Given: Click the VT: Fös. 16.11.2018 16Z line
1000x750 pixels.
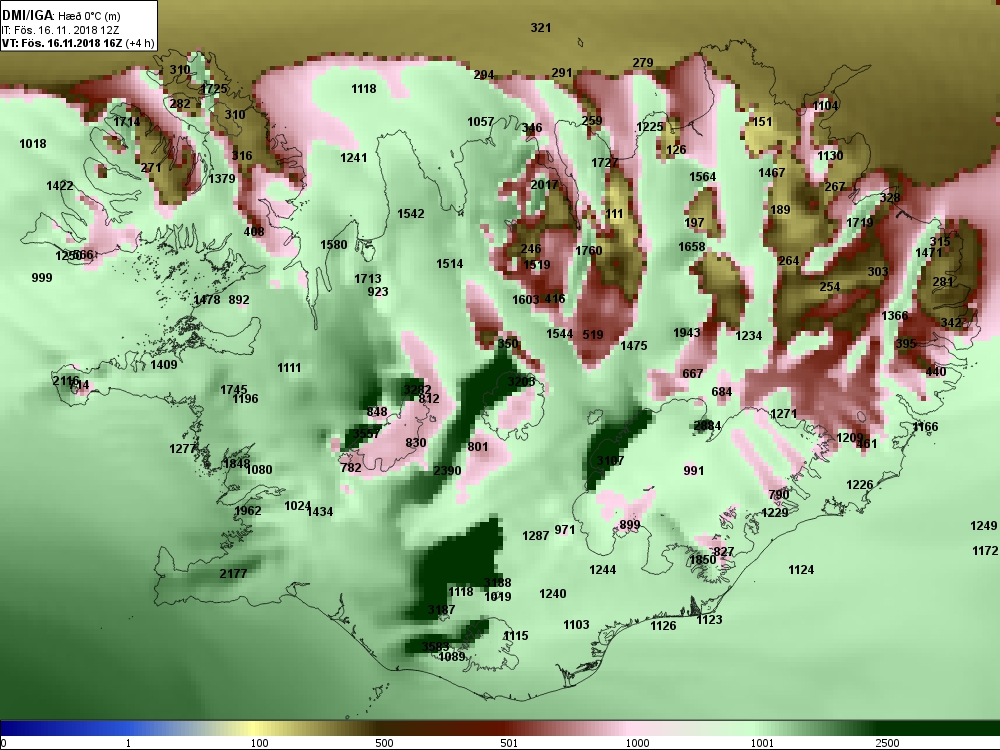Looking at the screenshot, I should click(78, 43).
